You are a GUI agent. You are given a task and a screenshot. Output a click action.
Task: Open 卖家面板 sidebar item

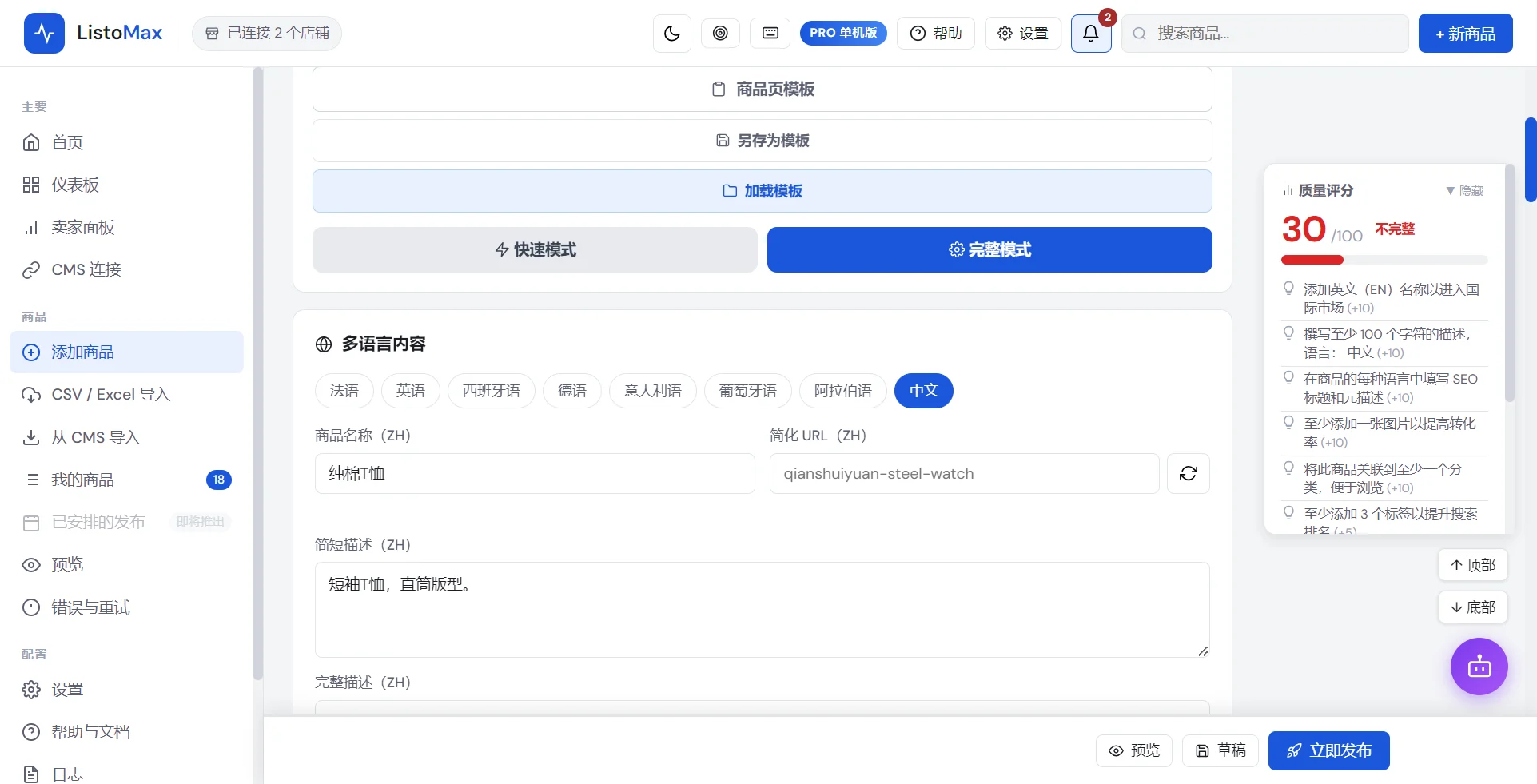127,227
